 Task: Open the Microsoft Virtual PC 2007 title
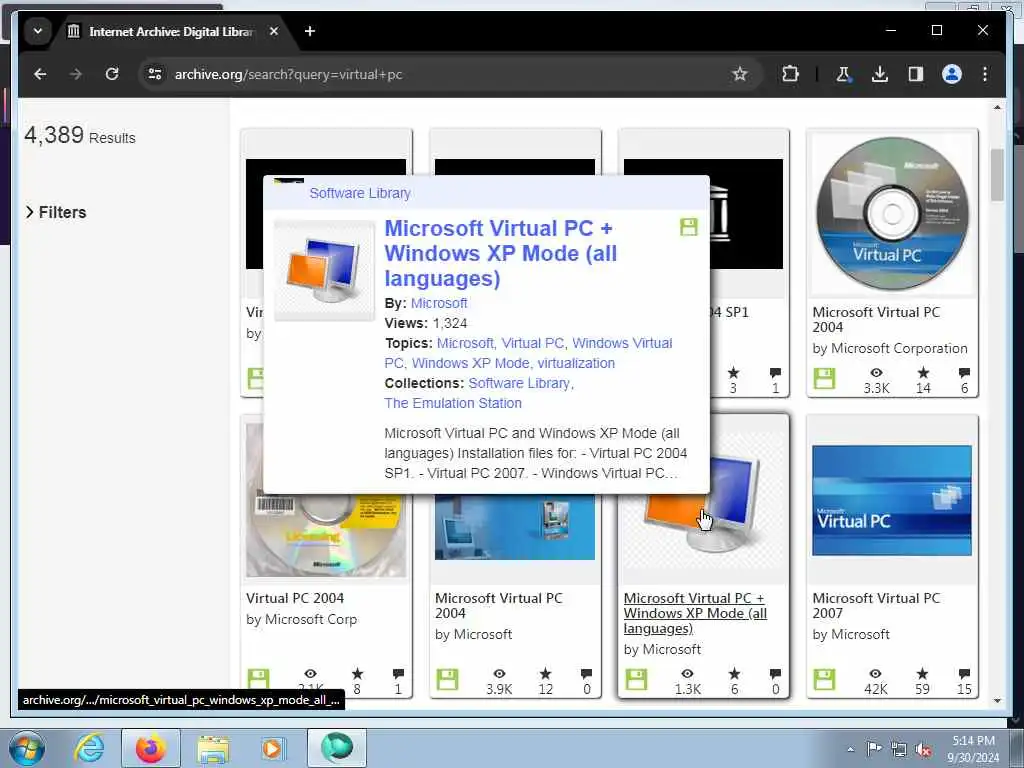click(876, 605)
